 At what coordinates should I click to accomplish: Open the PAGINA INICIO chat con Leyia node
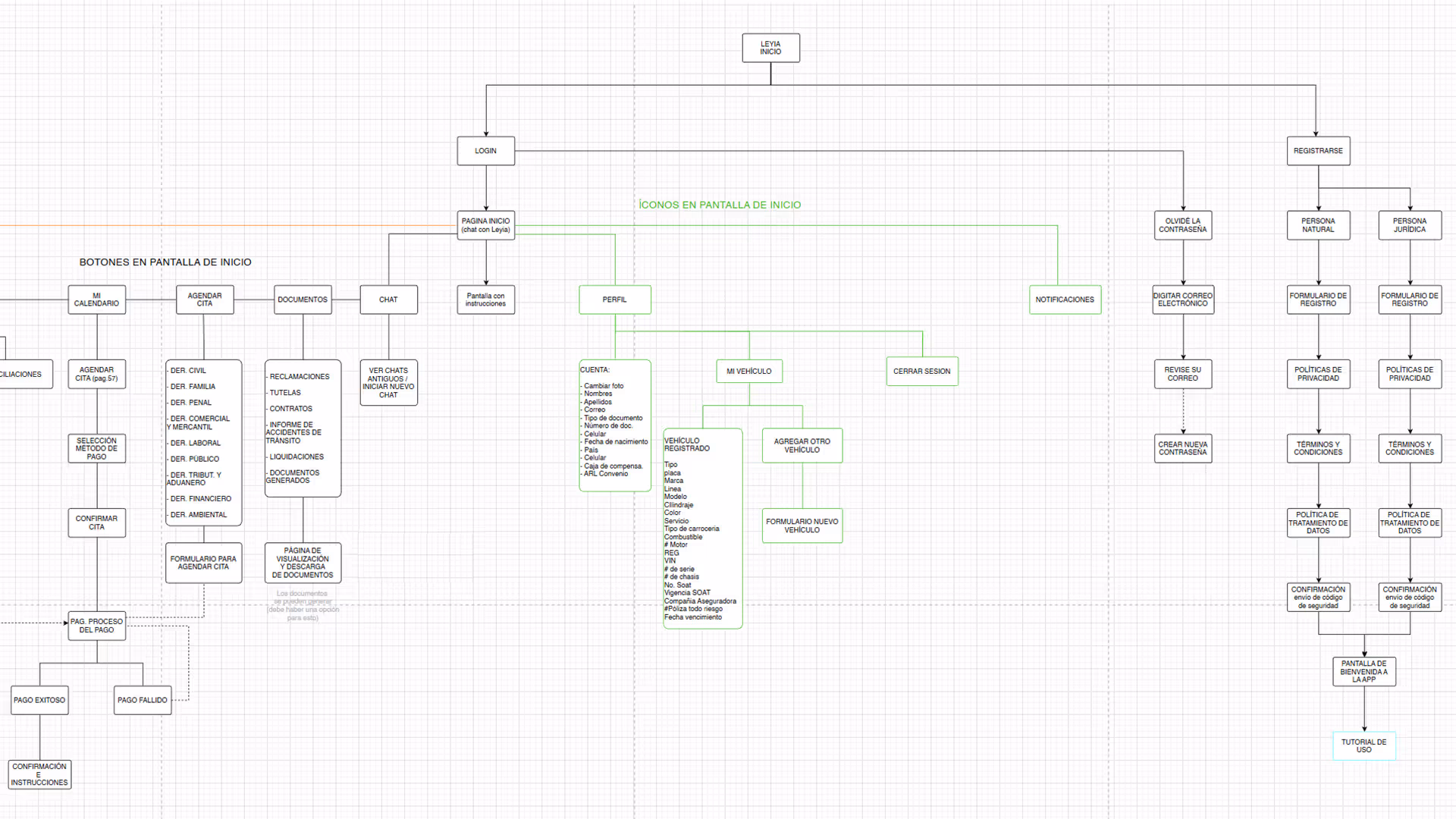(x=485, y=225)
